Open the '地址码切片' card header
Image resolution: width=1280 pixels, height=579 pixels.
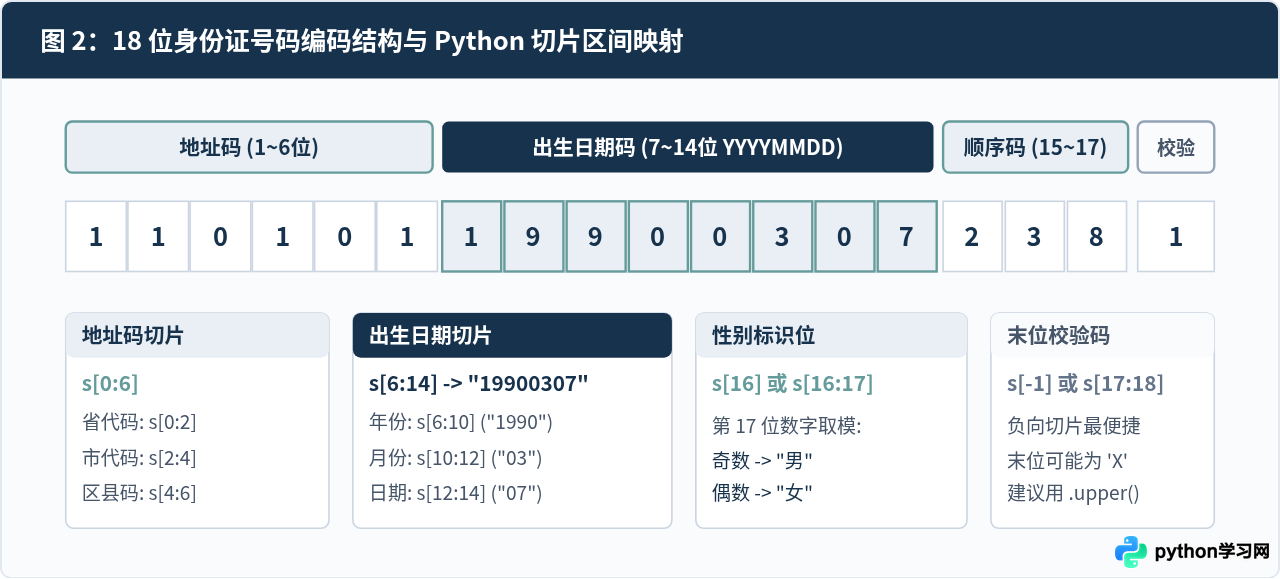point(197,335)
